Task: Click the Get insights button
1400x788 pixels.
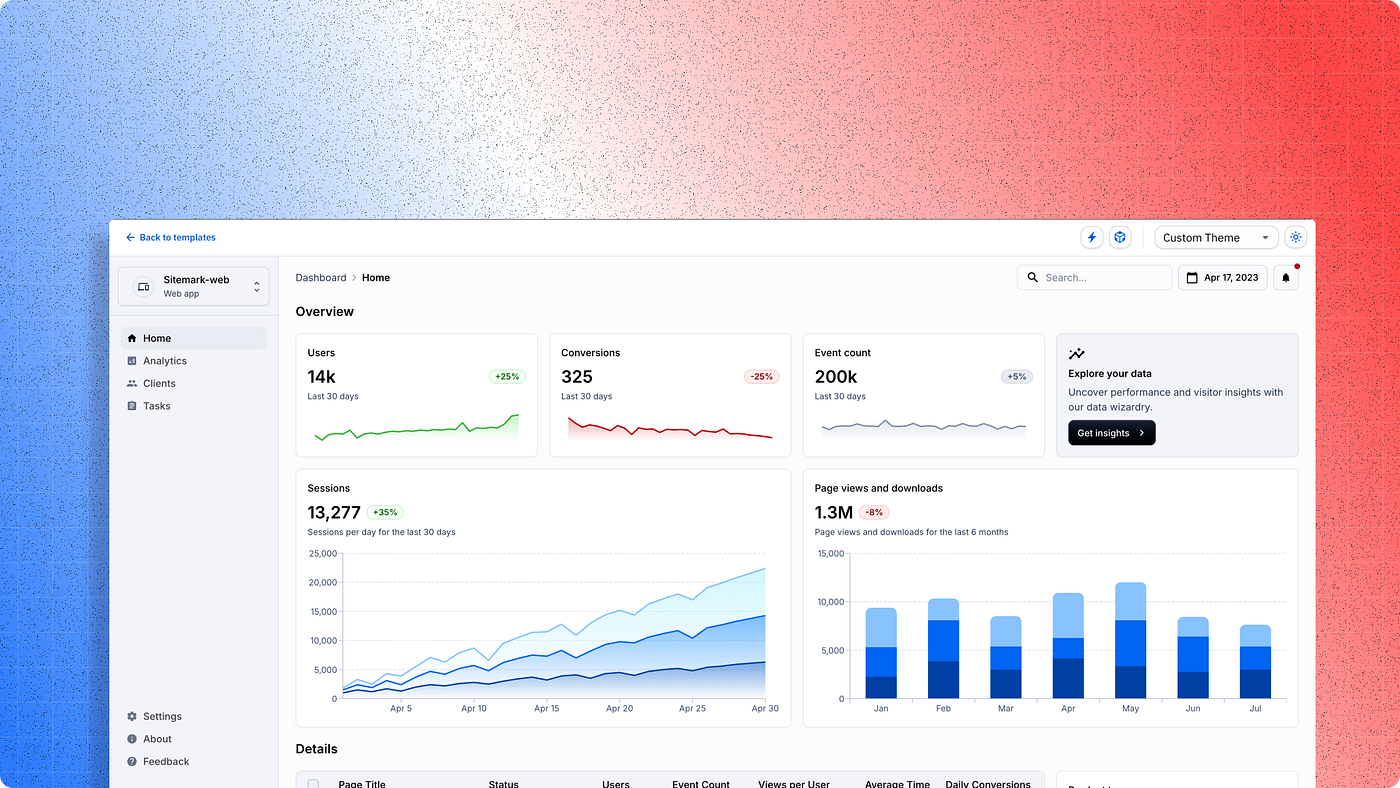Action: point(1111,433)
